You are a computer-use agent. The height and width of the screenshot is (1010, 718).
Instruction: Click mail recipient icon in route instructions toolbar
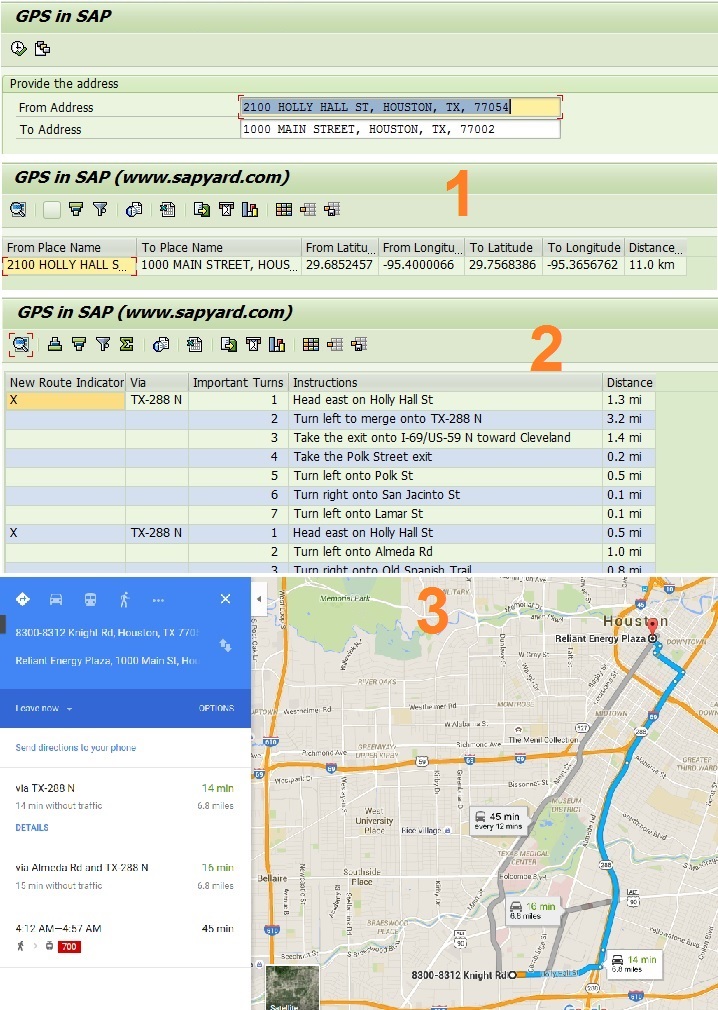[x=253, y=345]
